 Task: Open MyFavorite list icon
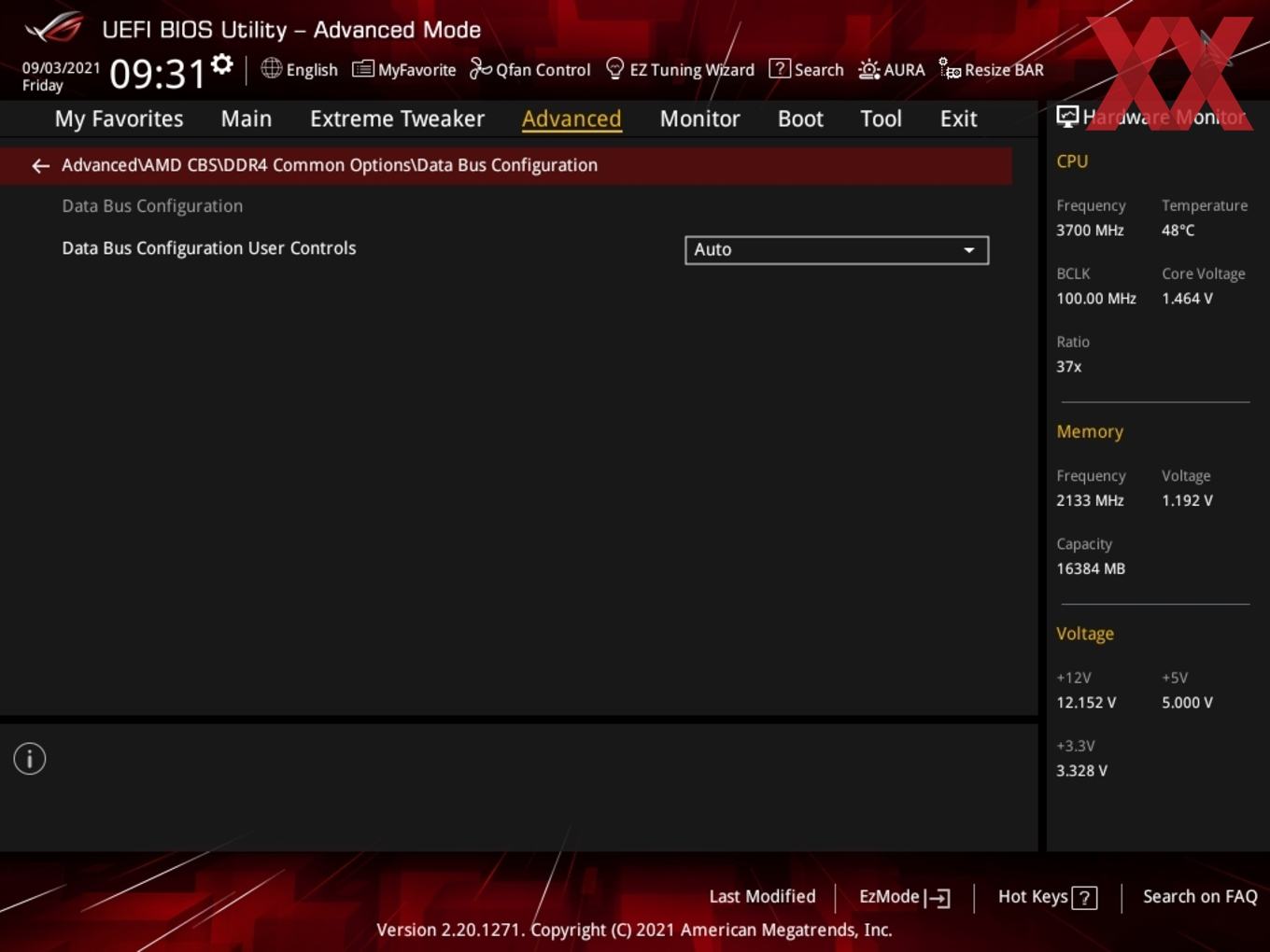(x=363, y=69)
